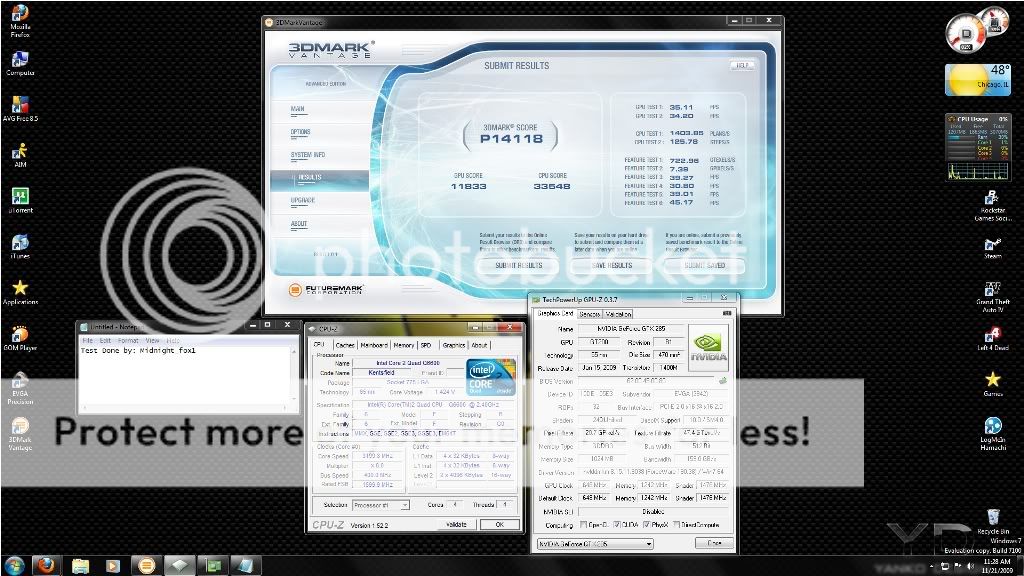Click Submit Results in 3DMark Vantage
Viewport: 1024px width, 576px height.
(519, 265)
